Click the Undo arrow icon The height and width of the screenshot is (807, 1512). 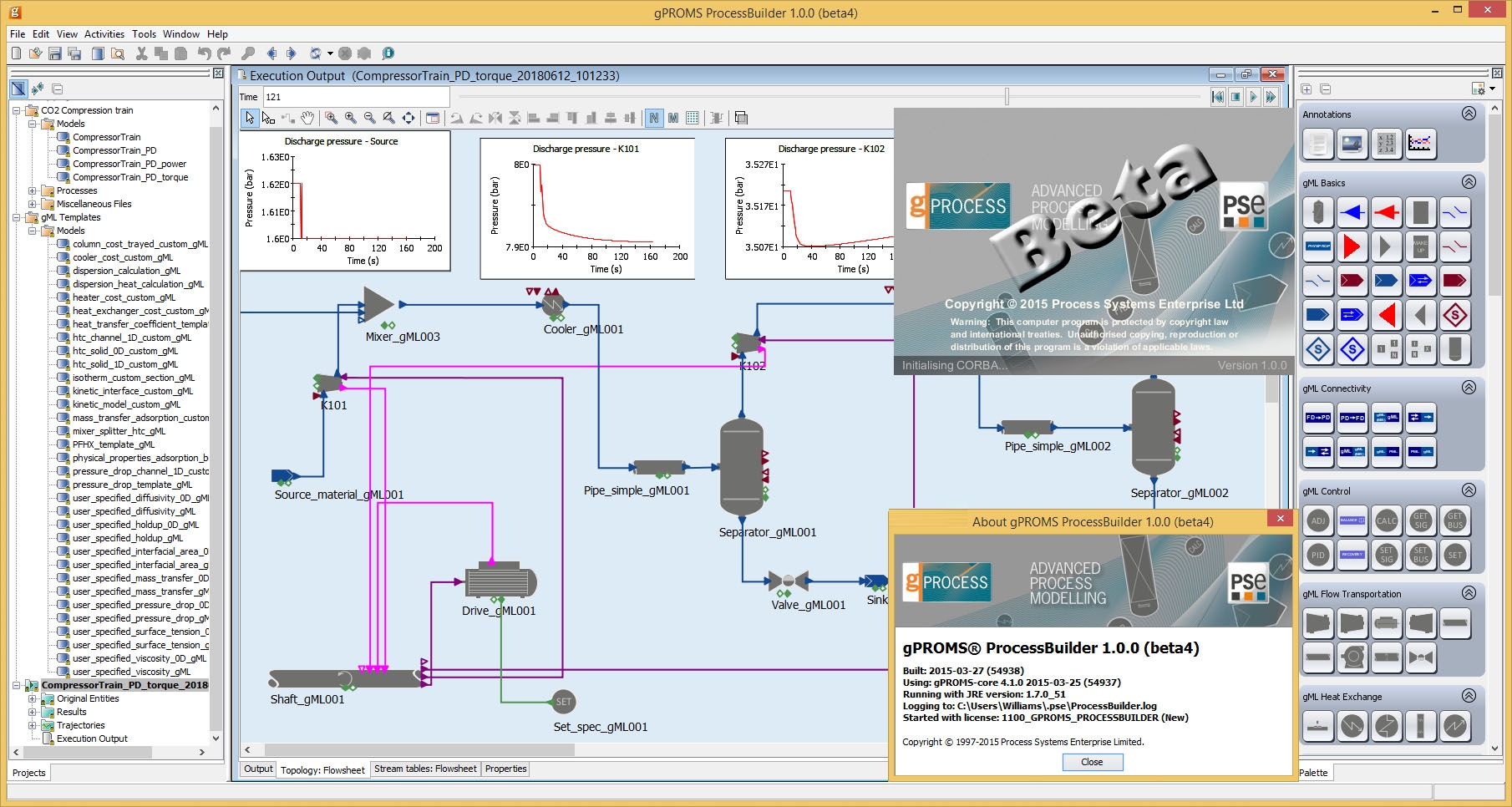click(204, 53)
